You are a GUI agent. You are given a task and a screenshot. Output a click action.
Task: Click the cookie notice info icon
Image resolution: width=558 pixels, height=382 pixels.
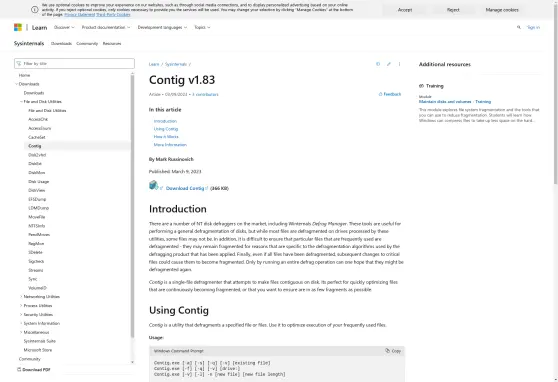pos(35,10)
